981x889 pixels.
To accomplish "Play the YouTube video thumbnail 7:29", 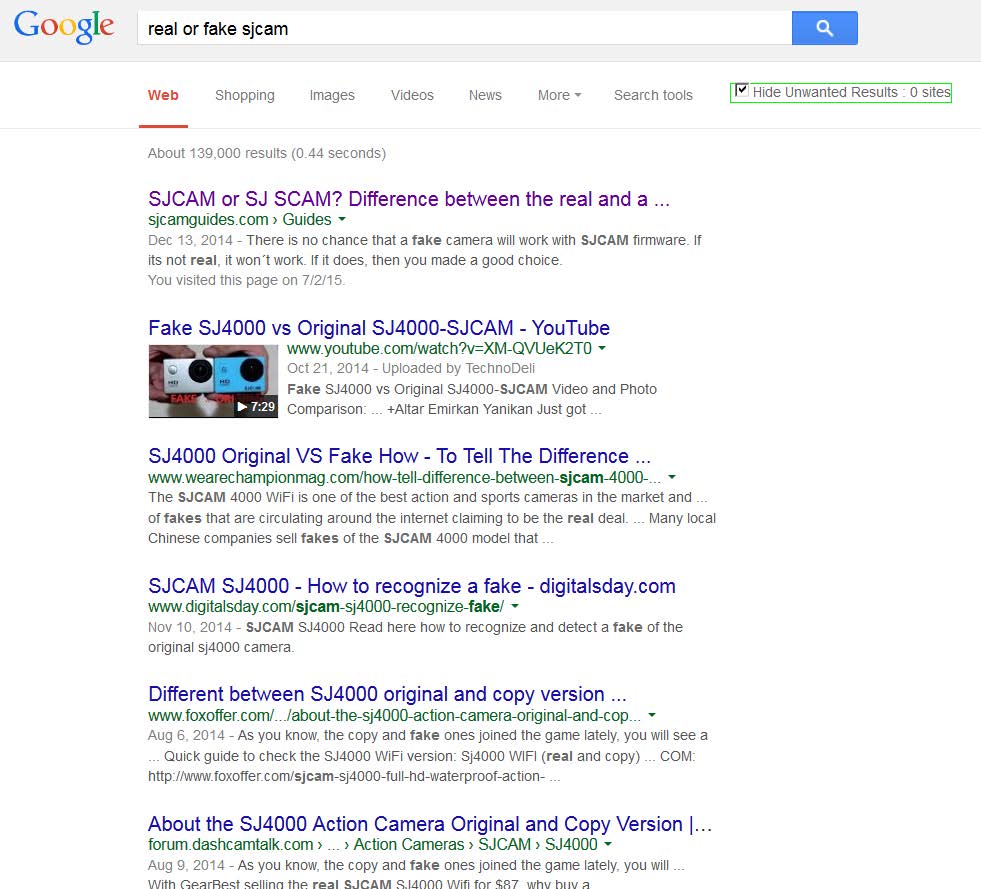I will click(213, 381).
